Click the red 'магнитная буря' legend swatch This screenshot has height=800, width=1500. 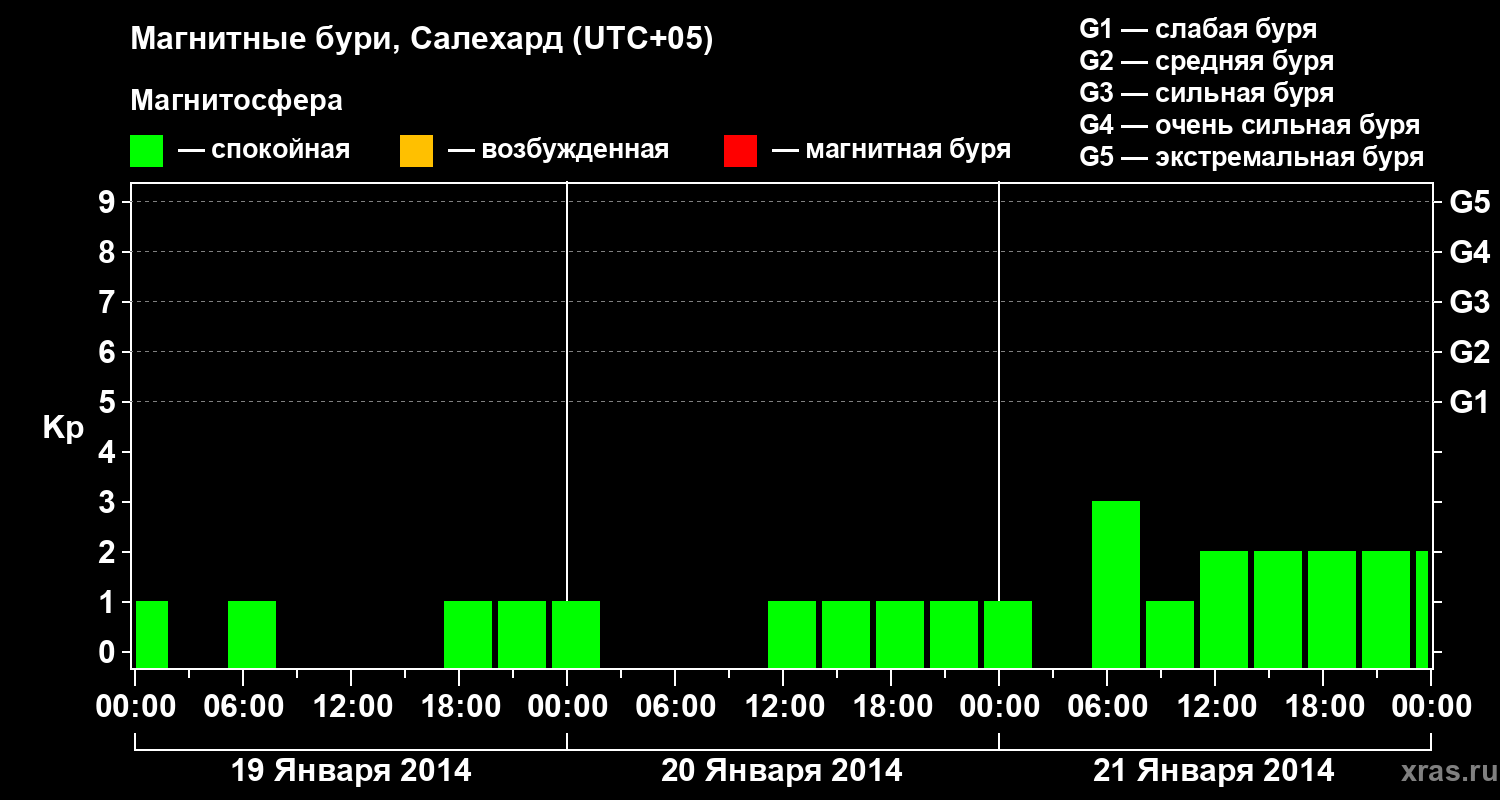[740, 151]
